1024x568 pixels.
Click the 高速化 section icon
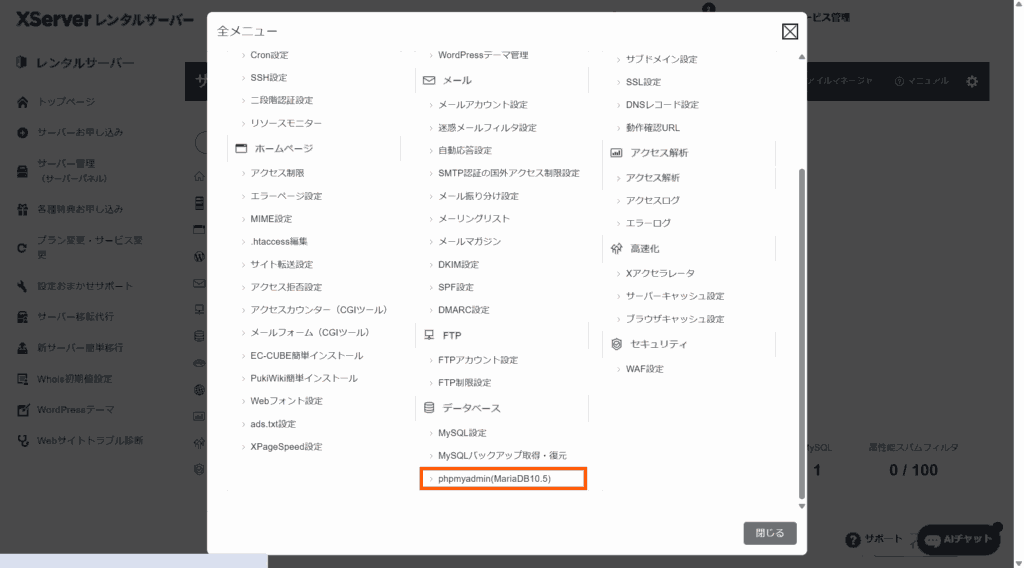coord(617,248)
